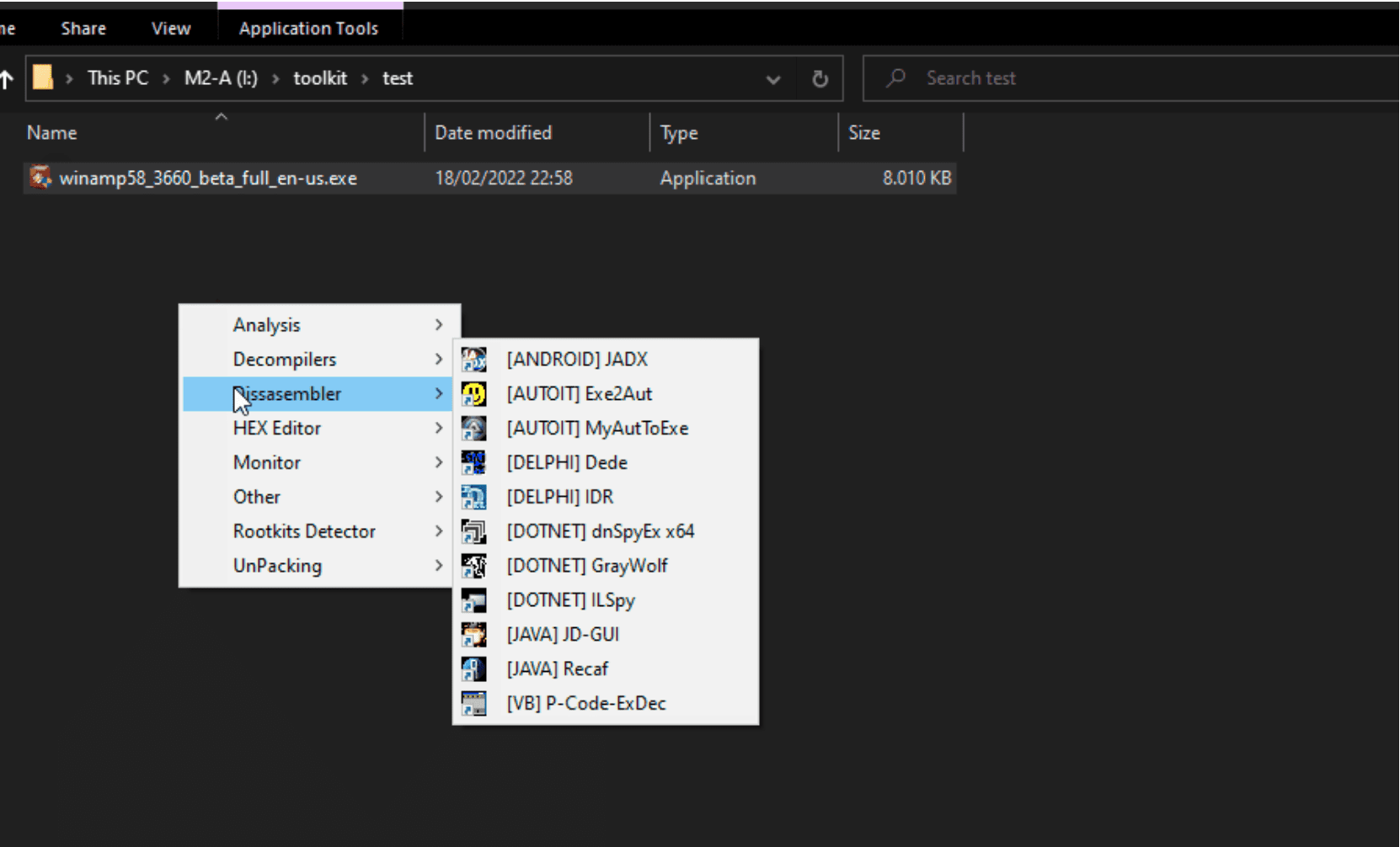The width and height of the screenshot is (1400, 847).
Task: Sort by Date modified column
Action: (537, 133)
